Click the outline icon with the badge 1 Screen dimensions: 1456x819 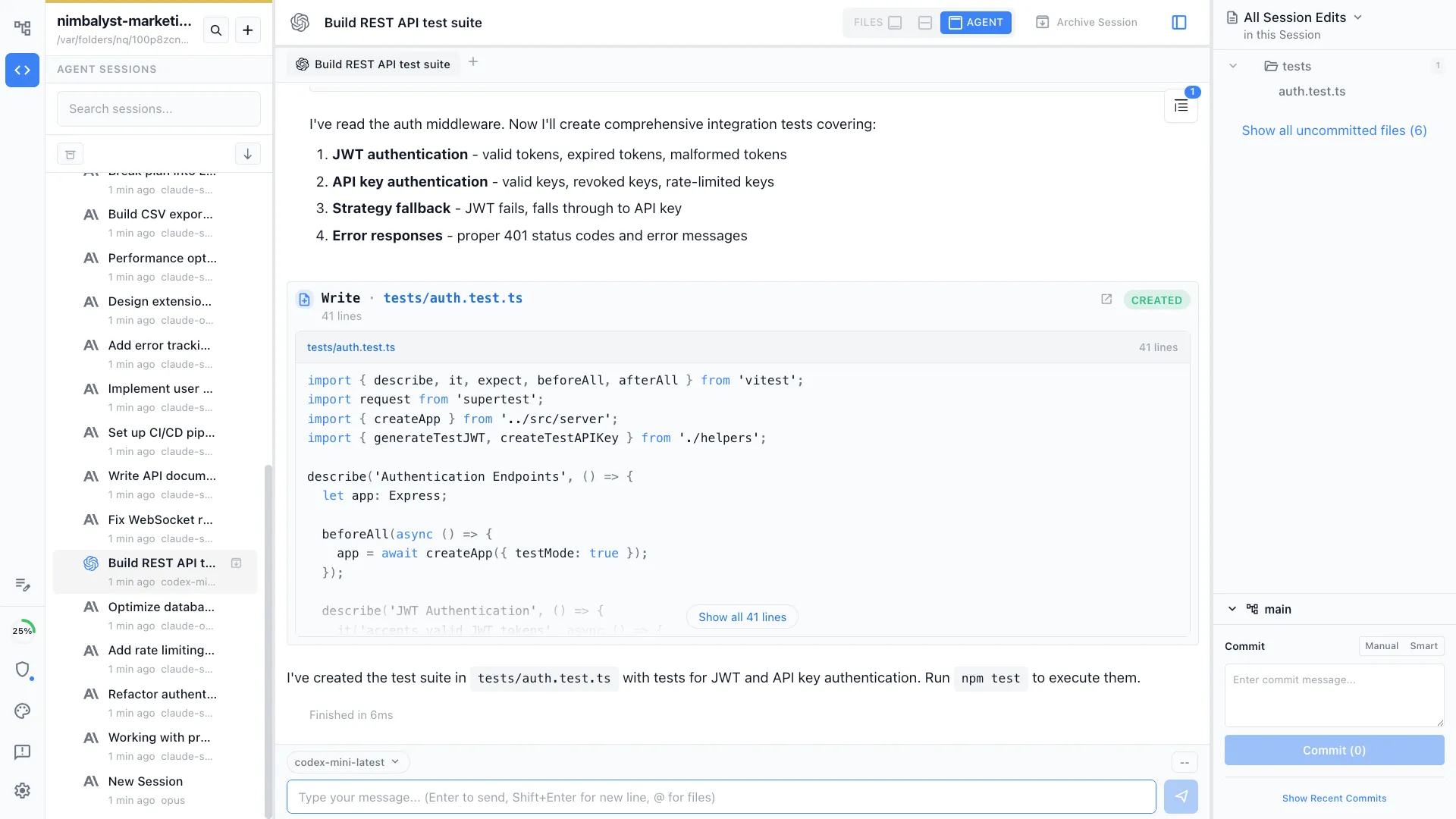[x=1181, y=106]
